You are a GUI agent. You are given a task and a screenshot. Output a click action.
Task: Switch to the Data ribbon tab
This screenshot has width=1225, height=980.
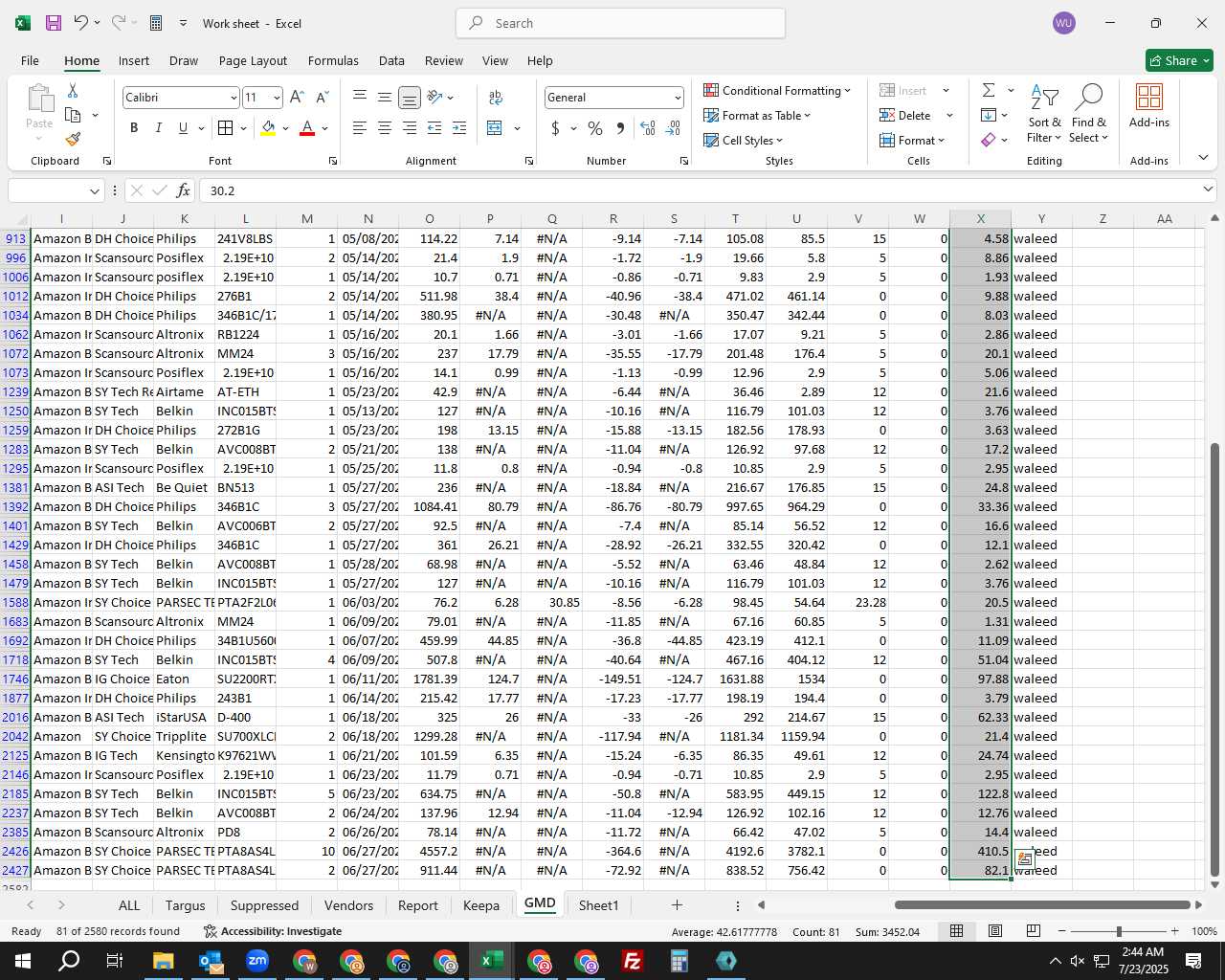pos(391,60)
